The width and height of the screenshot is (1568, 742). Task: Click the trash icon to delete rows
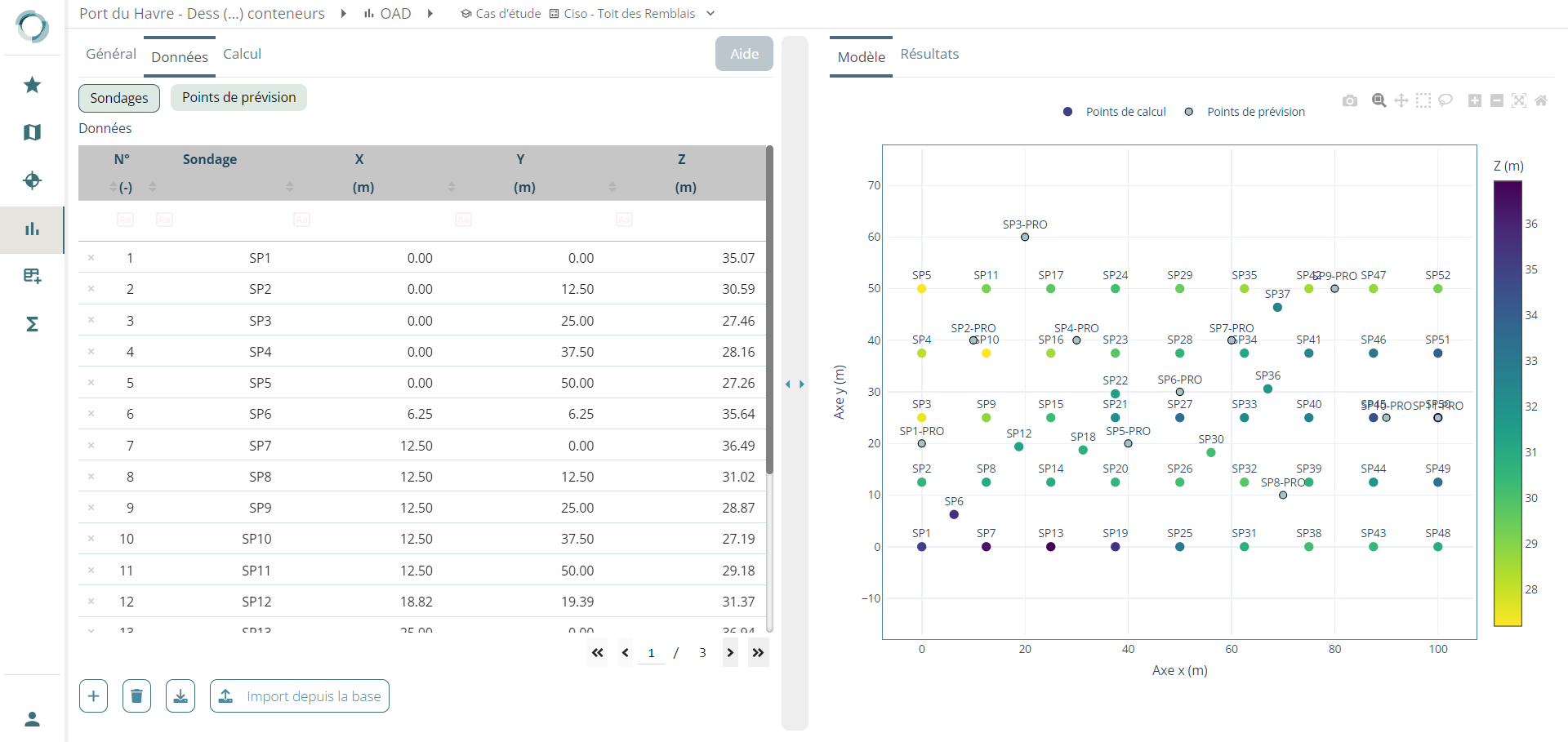[x=136, y=696]
